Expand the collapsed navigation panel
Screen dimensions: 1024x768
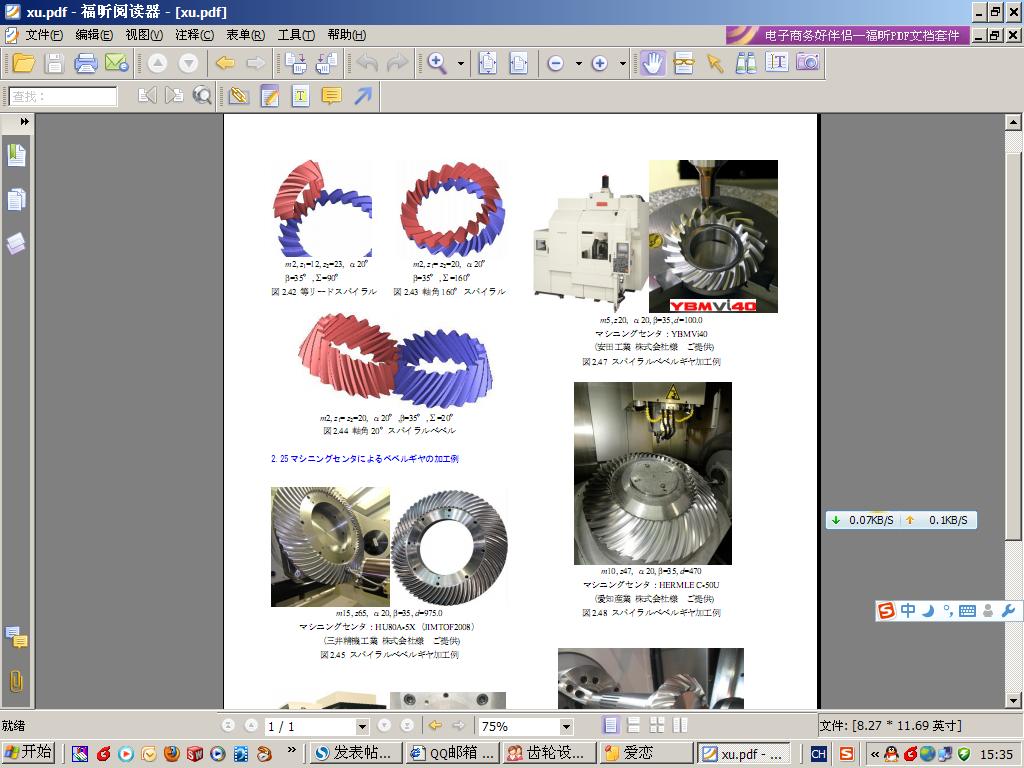point(24,121)
